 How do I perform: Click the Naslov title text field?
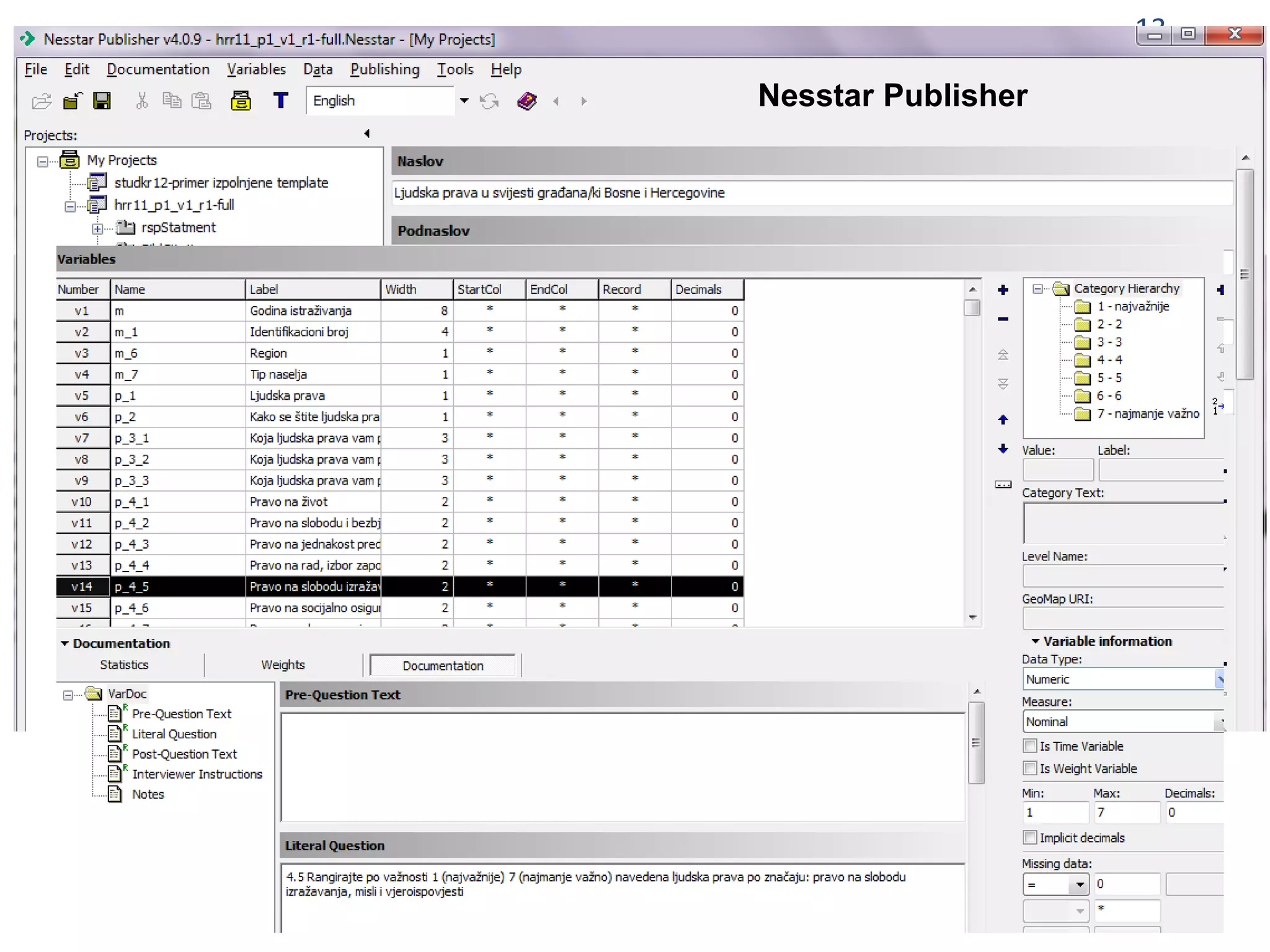coord(812,193)
